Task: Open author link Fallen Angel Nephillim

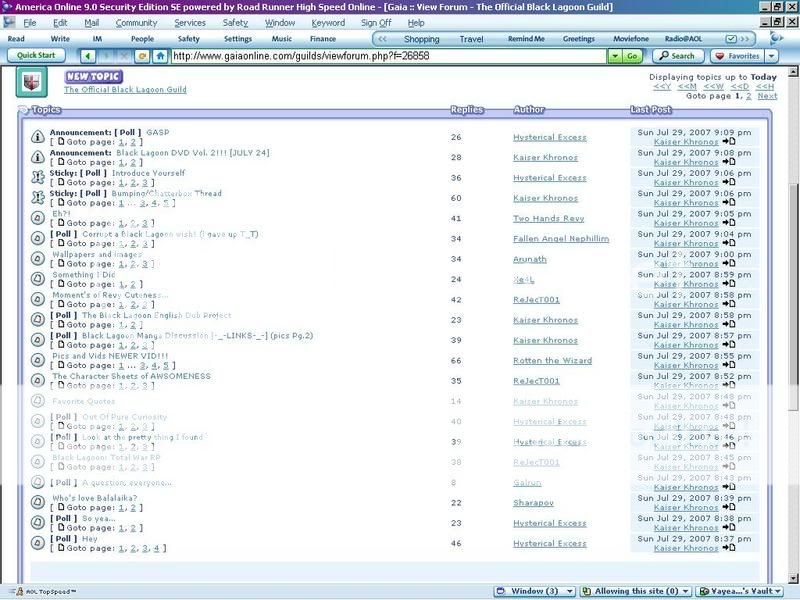Action: pos(561,239)
